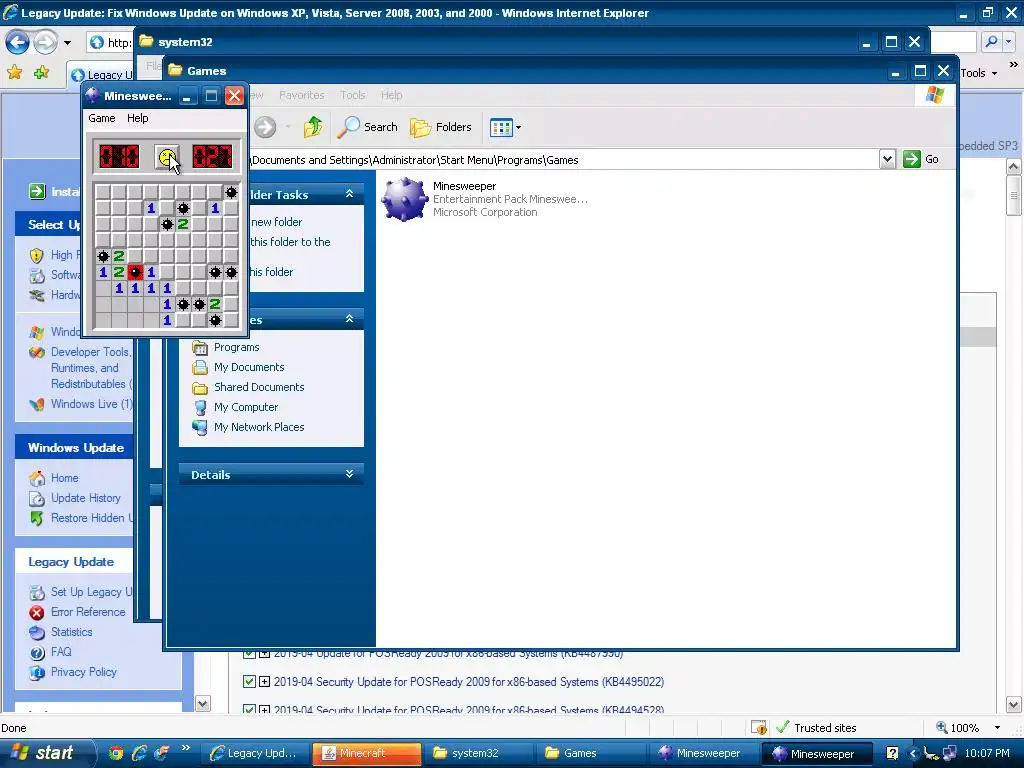Click the Search tool in Games window
The height and width of the screenshot is (768, 1024).
(367, 127)
